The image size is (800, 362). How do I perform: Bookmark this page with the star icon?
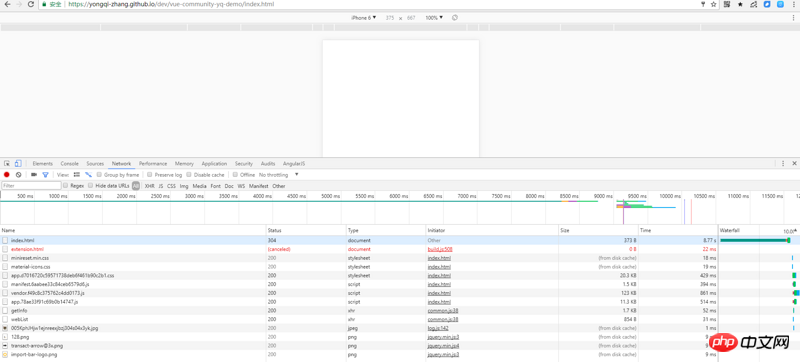[713, 4]
